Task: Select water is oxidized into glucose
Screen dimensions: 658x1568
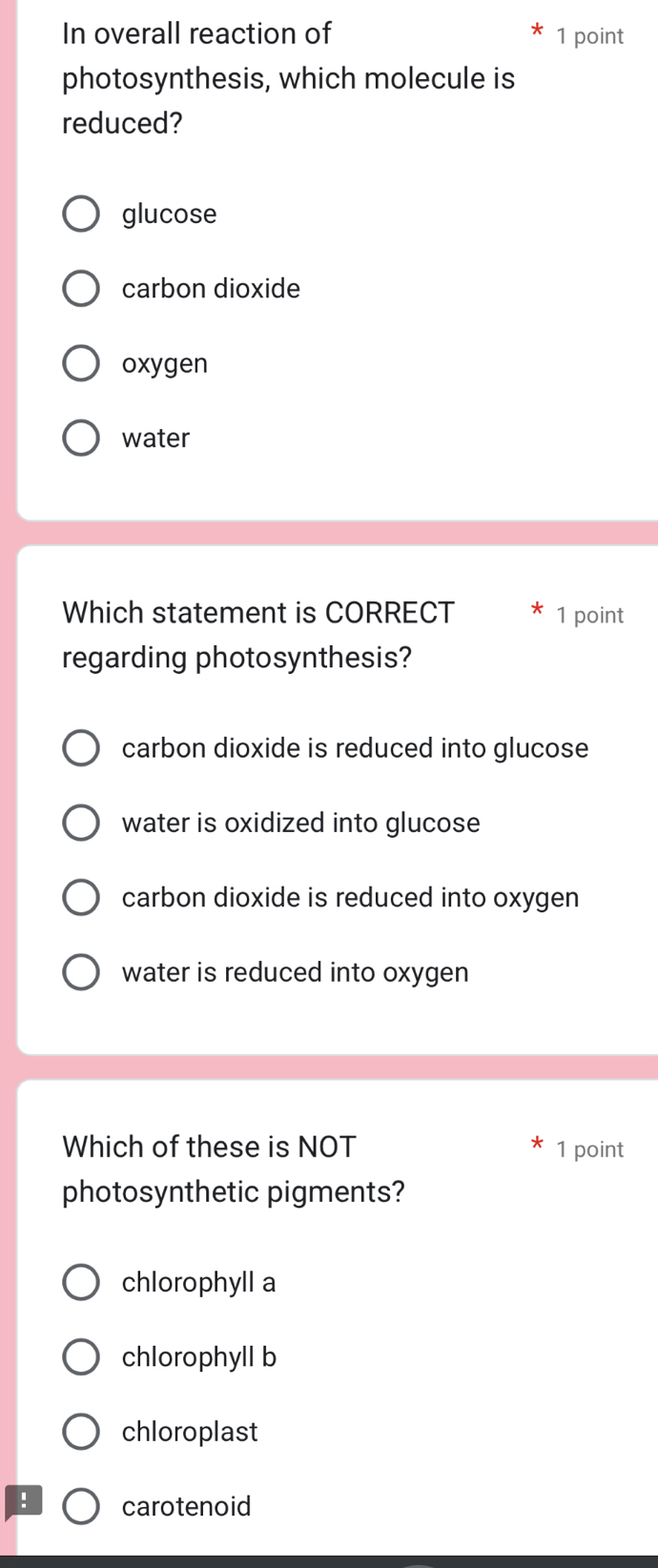Action: (81, 823)
